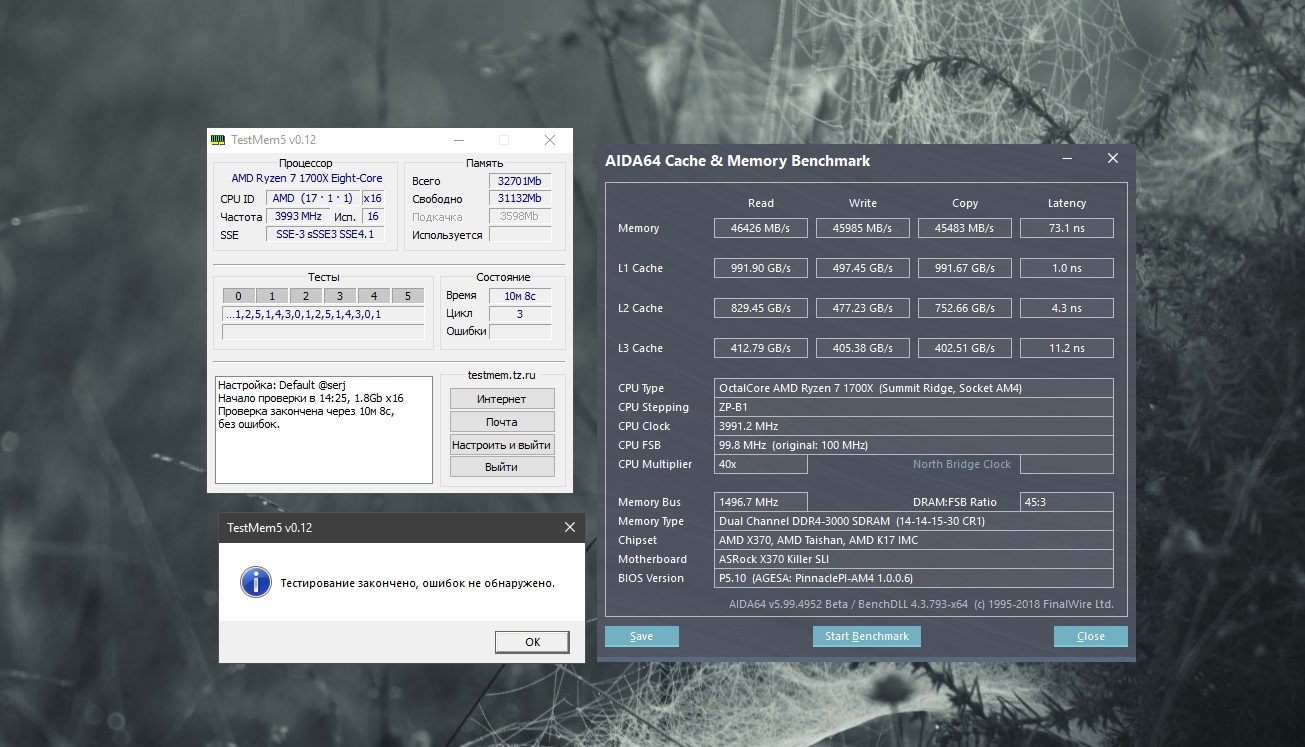The image size is (1305, 747).
Task: Click L1 Cache Write value 497.45 GB/s
Action: (863, 268)
